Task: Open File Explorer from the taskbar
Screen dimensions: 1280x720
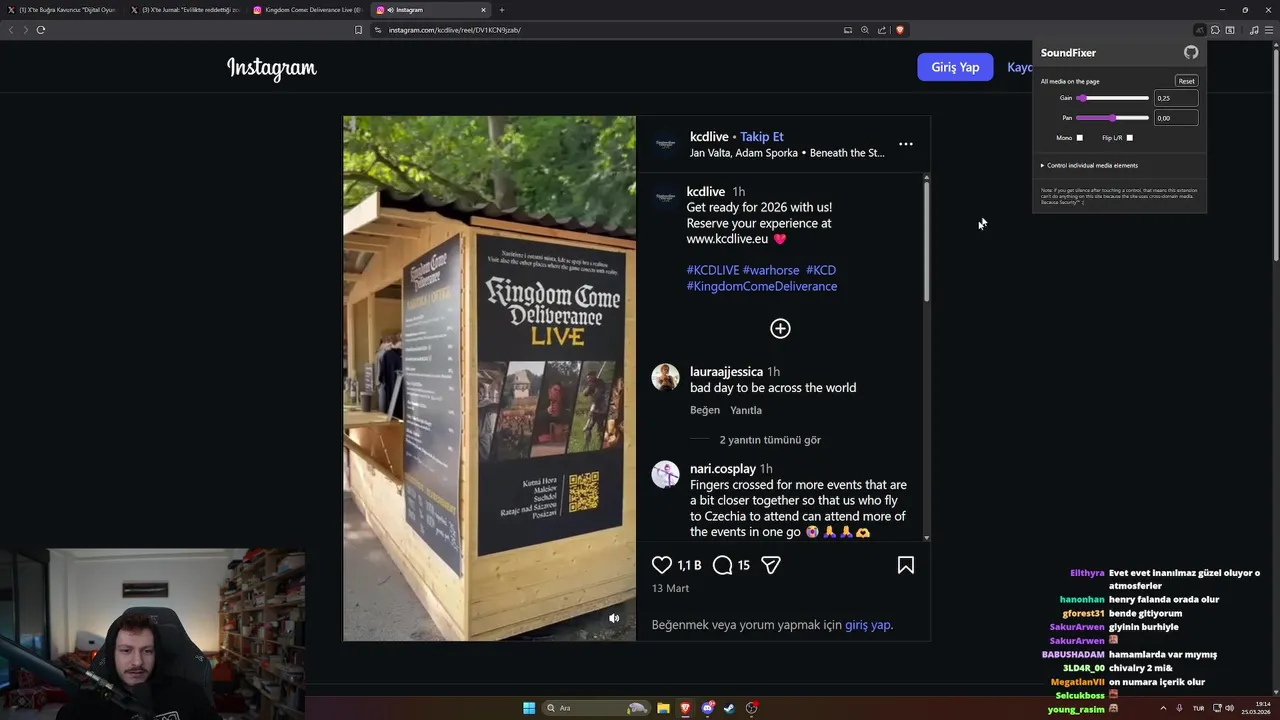Action: point(663,708)
